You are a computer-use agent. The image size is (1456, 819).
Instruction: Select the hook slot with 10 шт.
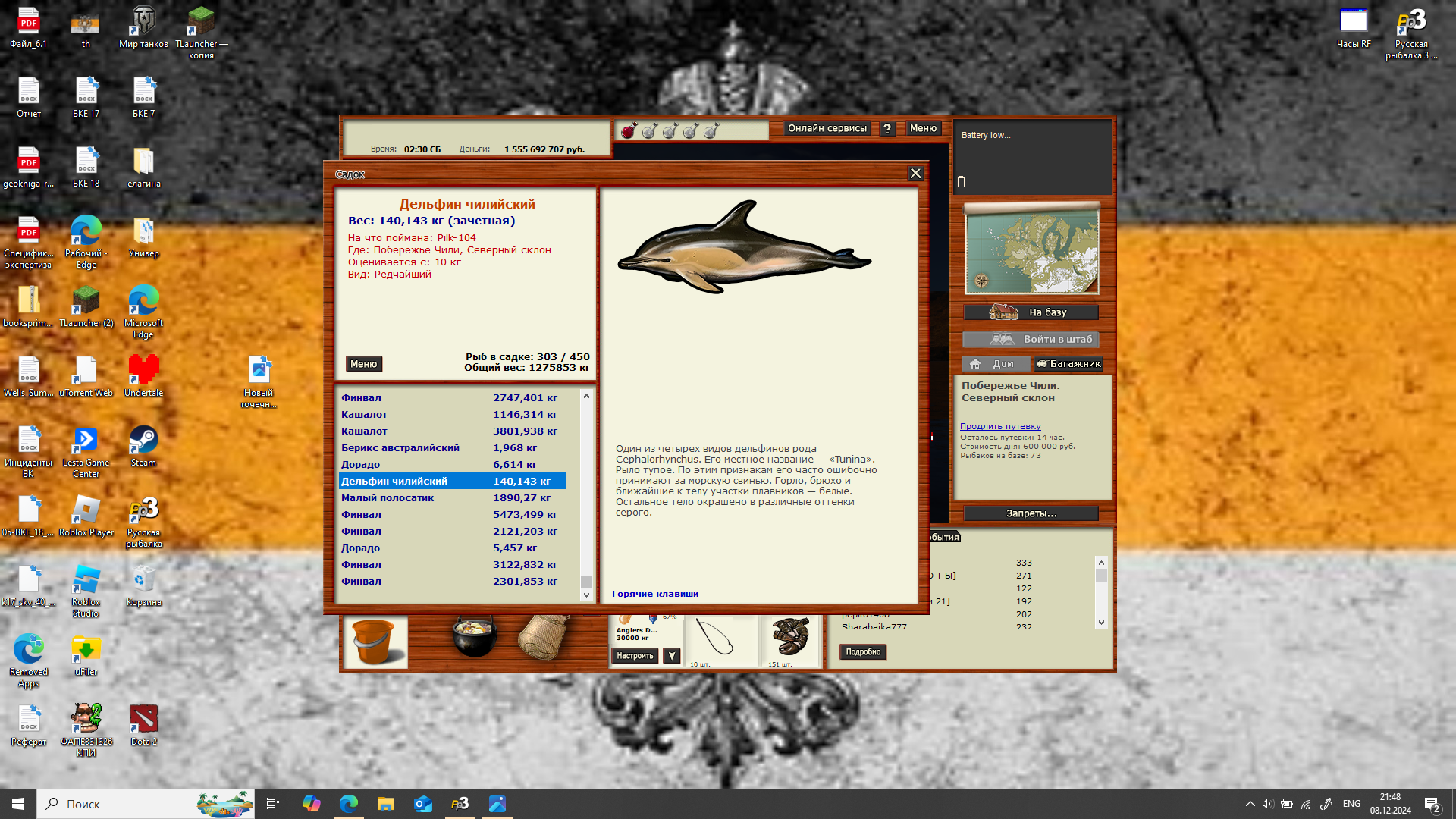(720, 639)
